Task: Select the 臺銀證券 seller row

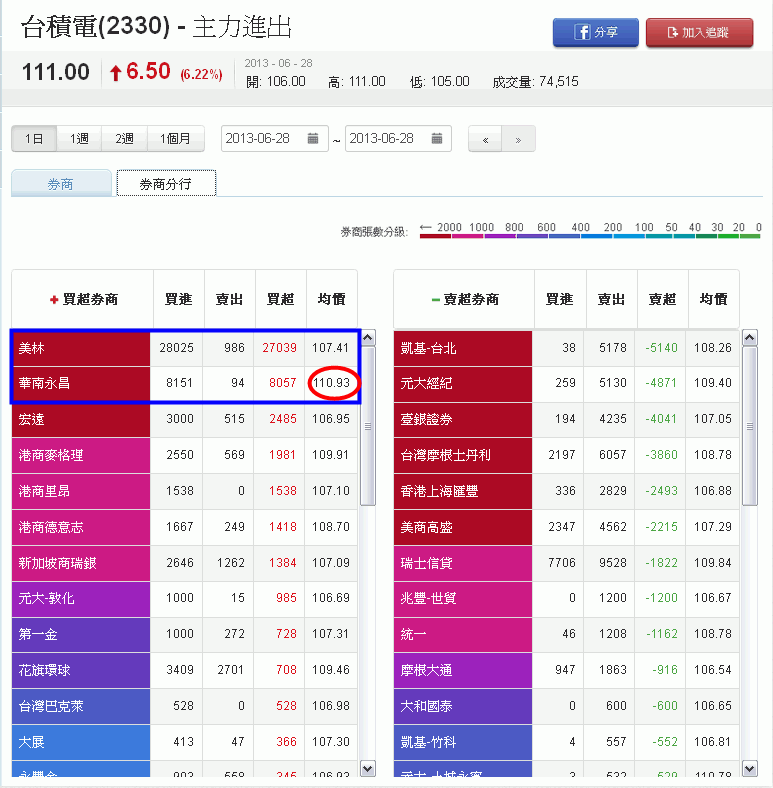Action: (566, 419)
